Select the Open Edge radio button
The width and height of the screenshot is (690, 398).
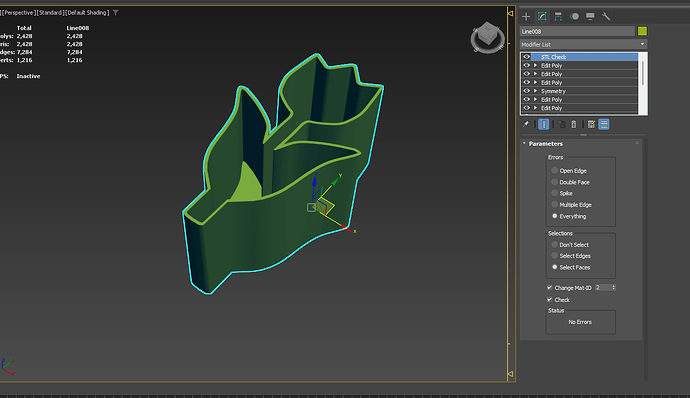(554, 170)
